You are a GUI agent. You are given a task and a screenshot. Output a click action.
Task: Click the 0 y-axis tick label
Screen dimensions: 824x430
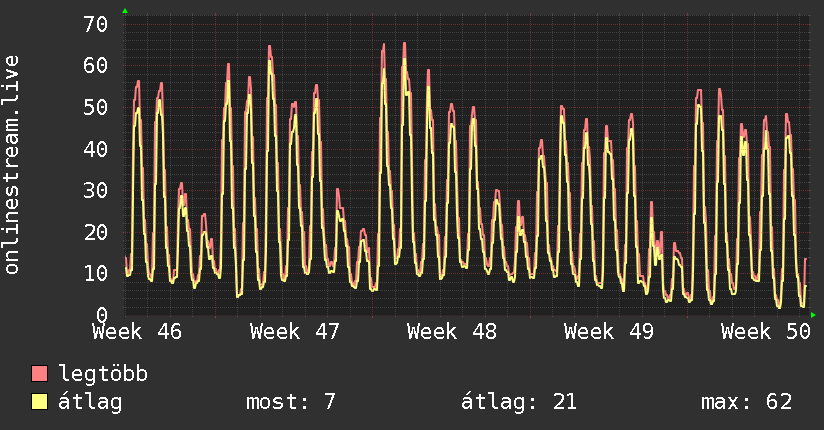click(102, 315)
